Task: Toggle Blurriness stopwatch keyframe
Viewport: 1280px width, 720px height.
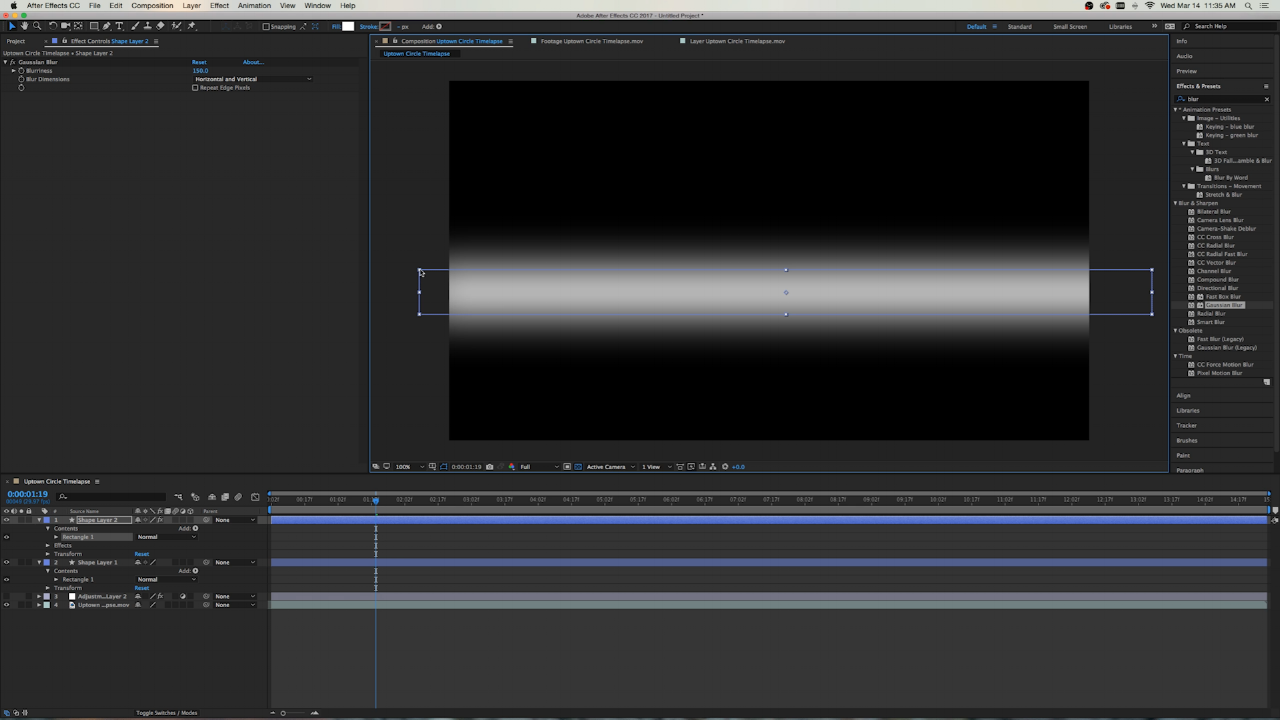Action: pos(21,71)
